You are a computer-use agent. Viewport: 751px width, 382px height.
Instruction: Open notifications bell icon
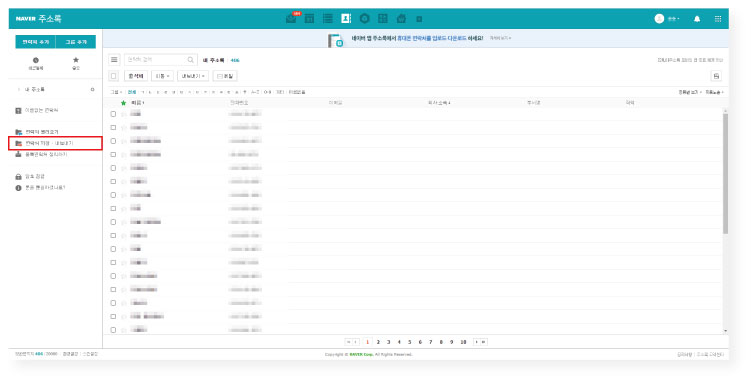pyautogui.click(x=697, y=19)
